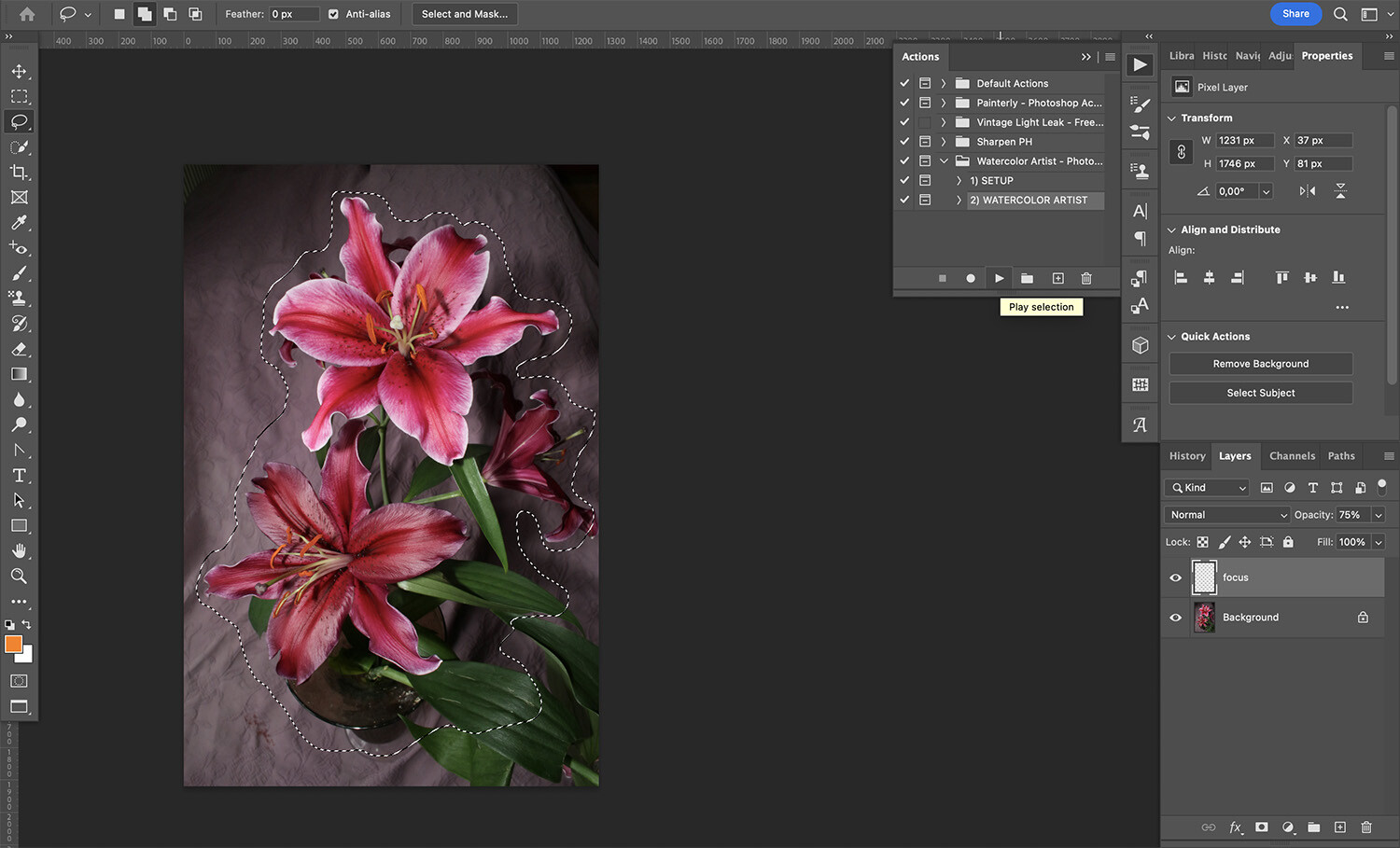Image resolution: width=1400 pixels, height=848 pixels.
Task: Select the Zoom tool
Action: pyautogui.click(x=19, y=576)
